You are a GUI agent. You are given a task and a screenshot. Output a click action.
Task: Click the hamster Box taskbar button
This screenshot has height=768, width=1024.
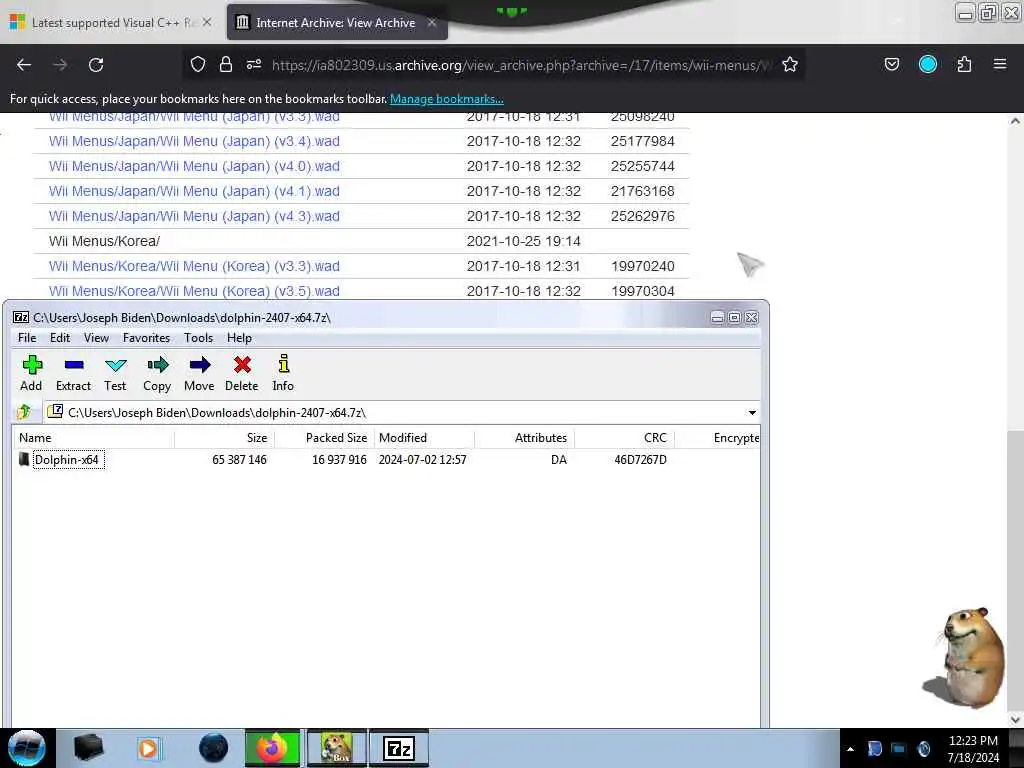click(336, 748)
